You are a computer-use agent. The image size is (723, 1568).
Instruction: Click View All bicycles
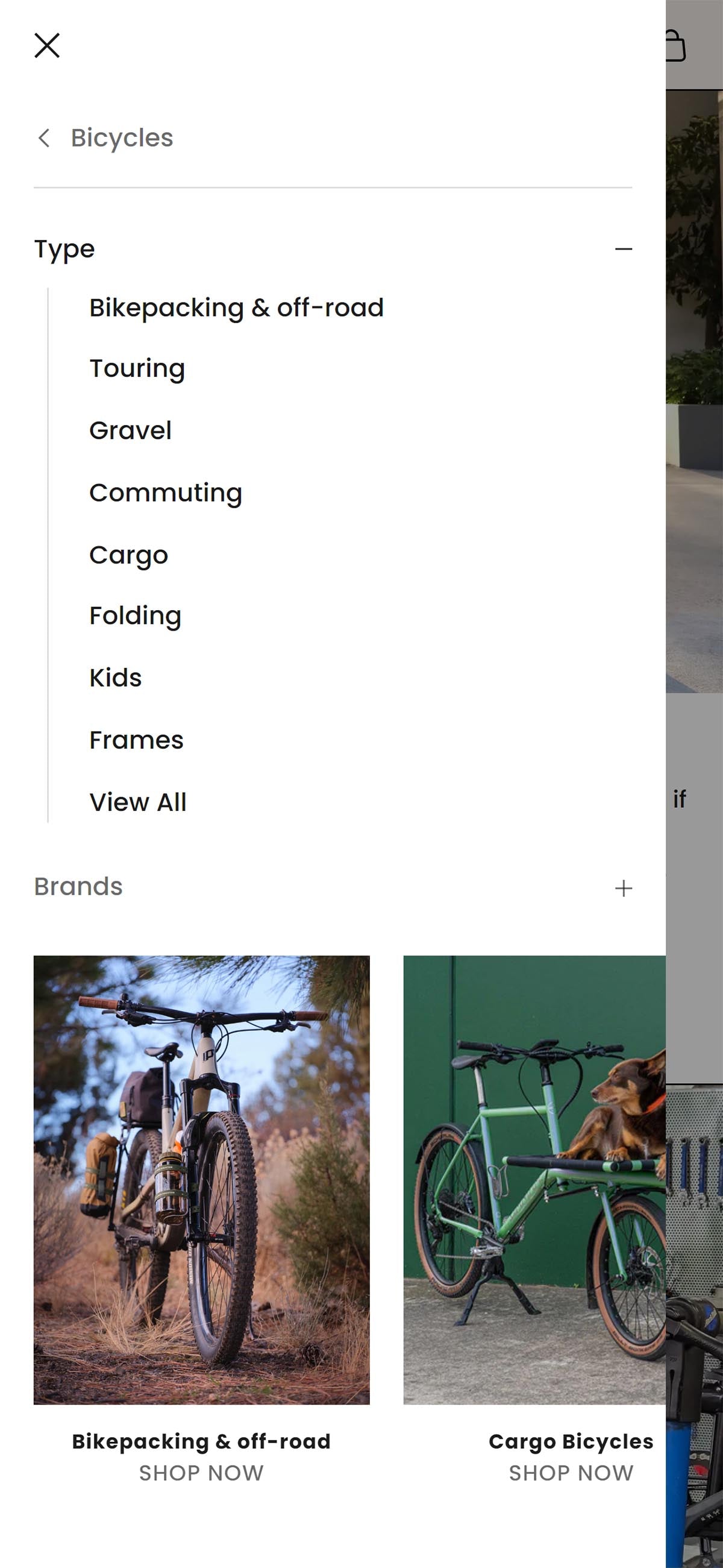click(x=138, y=802)
